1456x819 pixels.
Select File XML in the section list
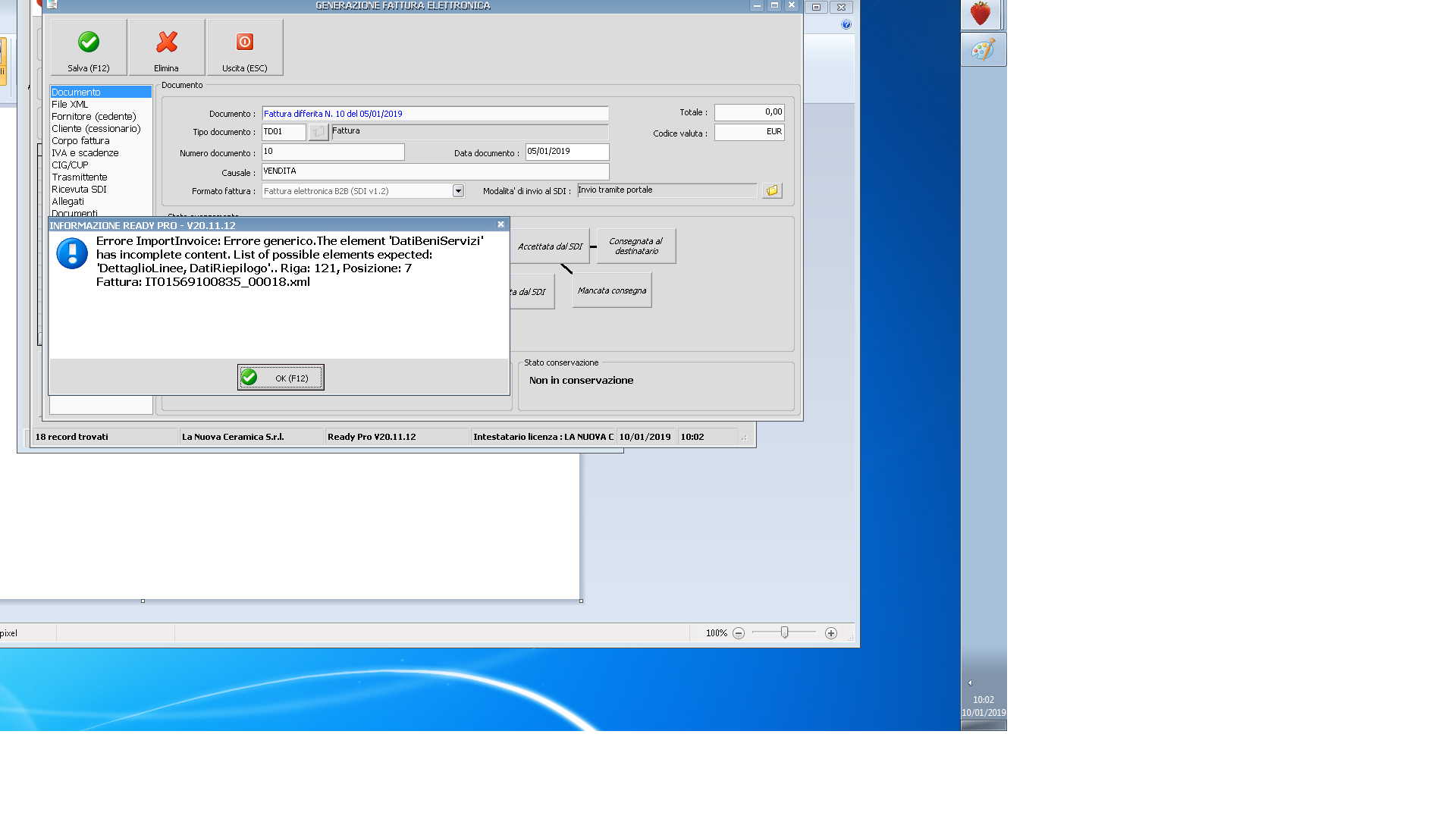pos(70,105)
